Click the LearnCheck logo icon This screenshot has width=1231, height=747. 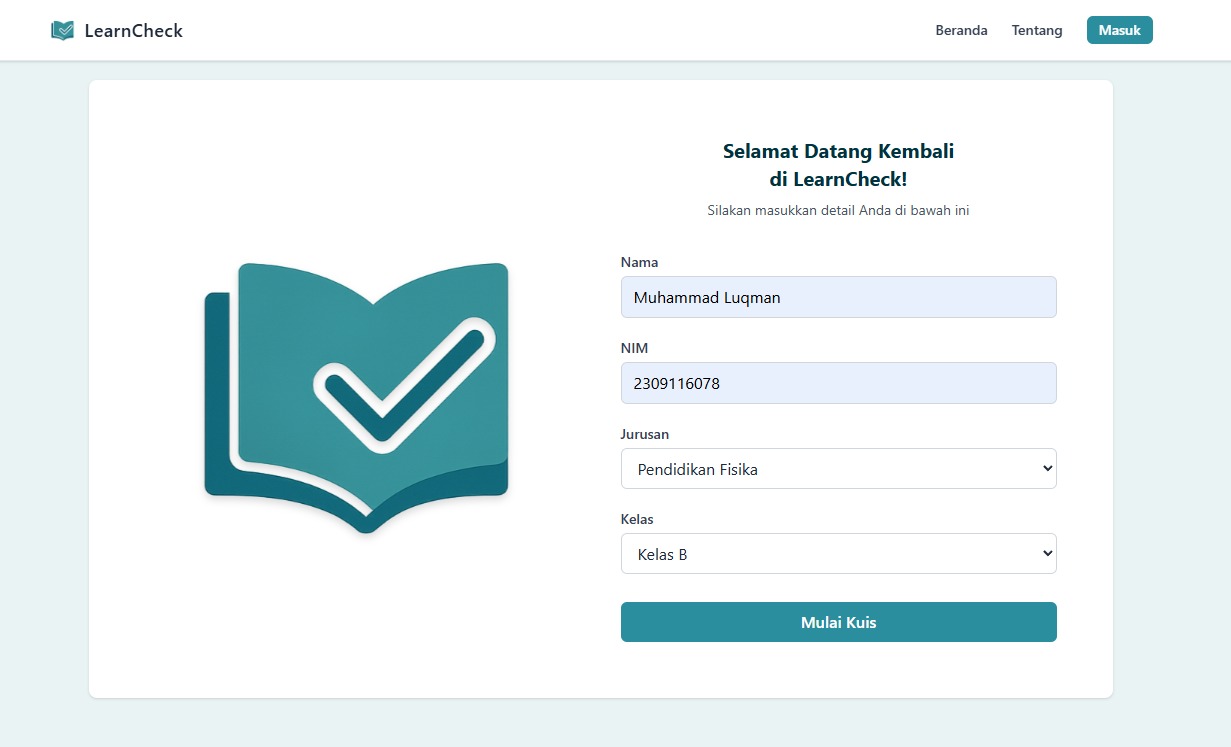[62, 30]
